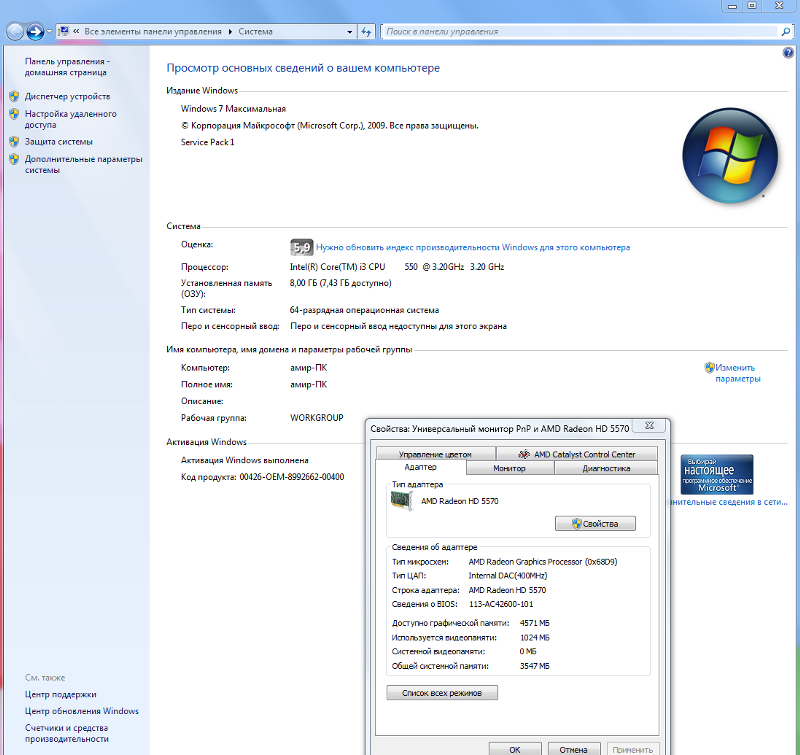Click 'Service Pack 1' text
Image resolution: width=800 pixels, height=755 pixels.
[207, 142]
